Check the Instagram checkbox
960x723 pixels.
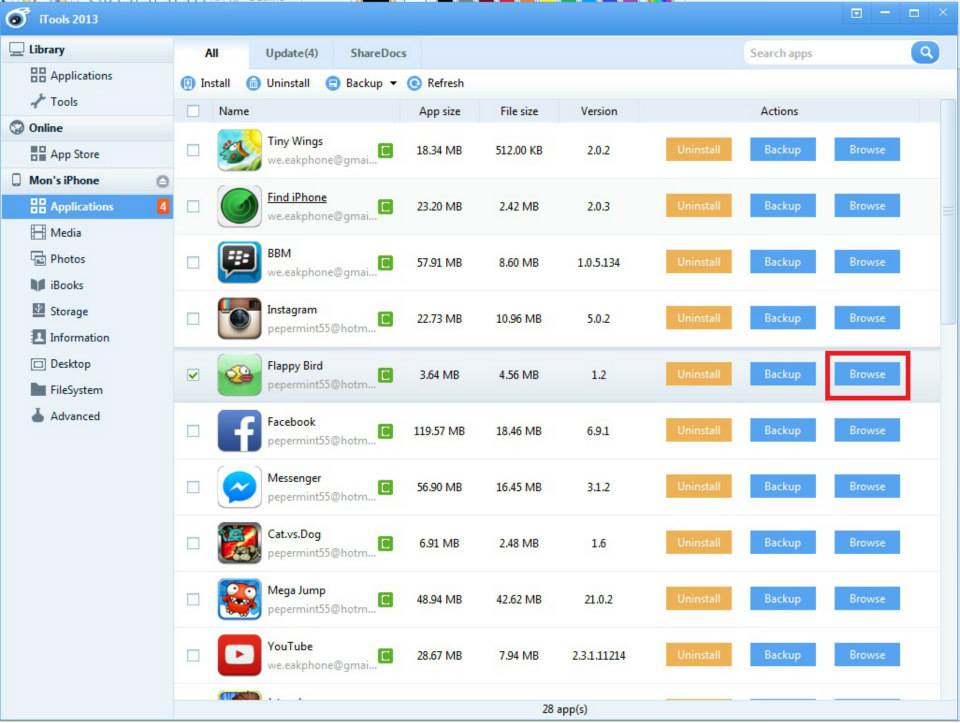(x=193, y=318)
